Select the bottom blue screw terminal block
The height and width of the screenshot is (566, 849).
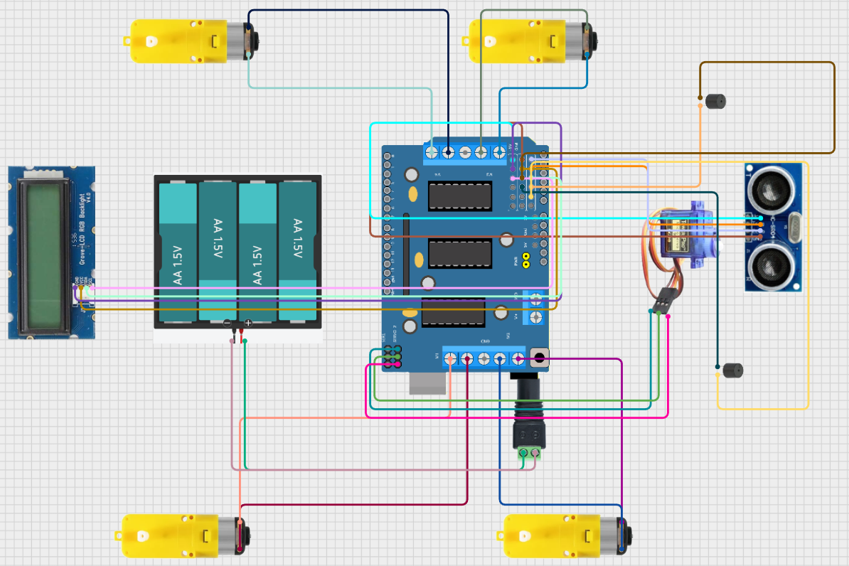coord(484,359)
